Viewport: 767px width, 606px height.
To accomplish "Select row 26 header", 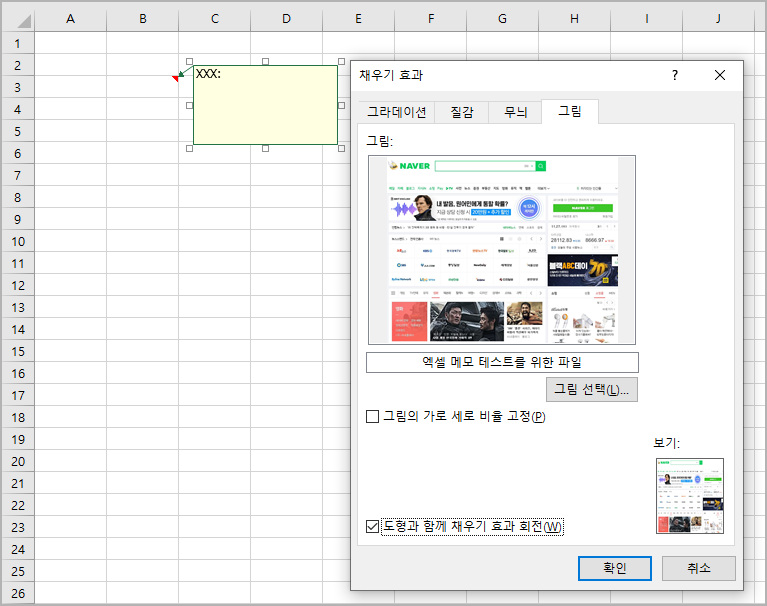I will tap(18, 593).
